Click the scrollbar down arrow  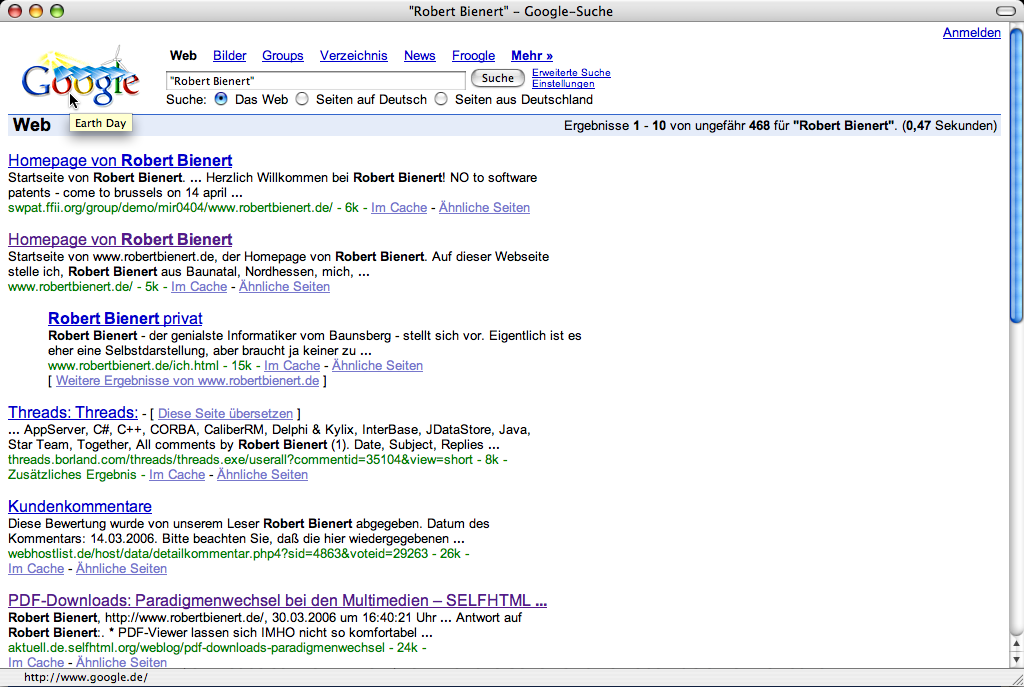(x=1016, y=660)
